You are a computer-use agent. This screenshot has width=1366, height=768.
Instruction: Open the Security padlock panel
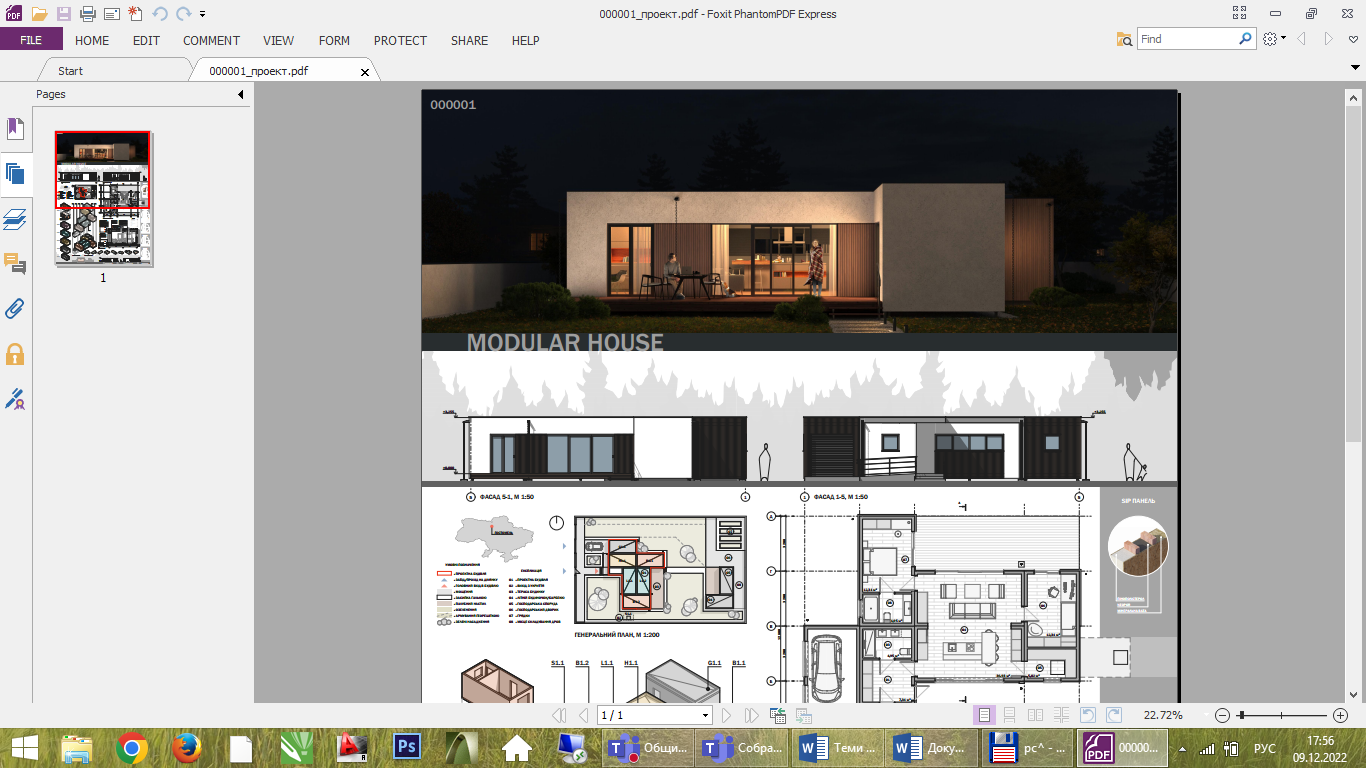pos(15,354)
